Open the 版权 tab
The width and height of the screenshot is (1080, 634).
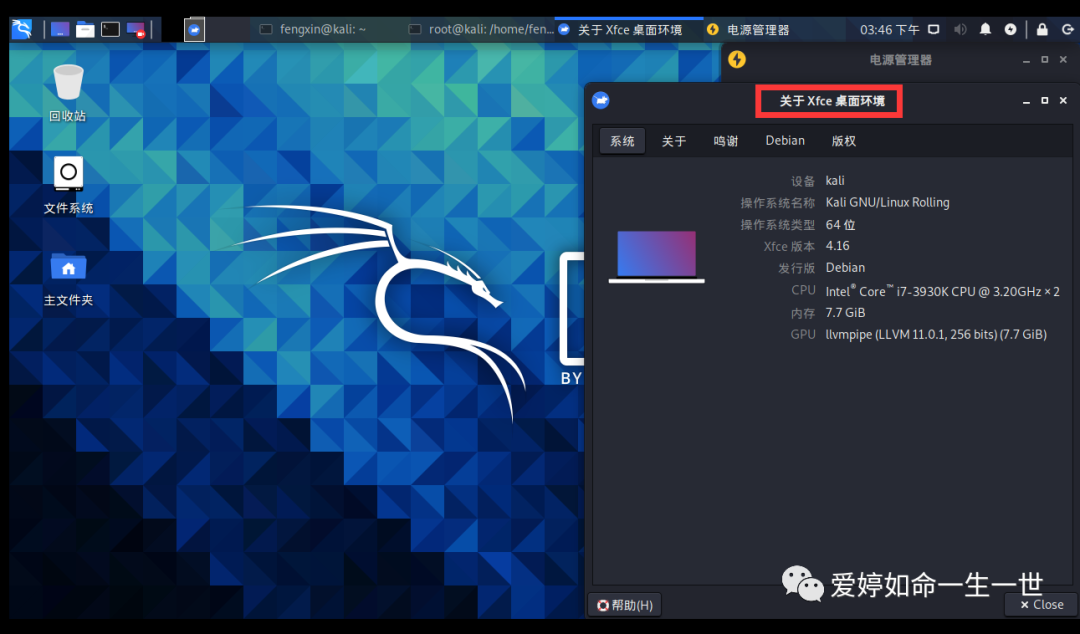843,141
